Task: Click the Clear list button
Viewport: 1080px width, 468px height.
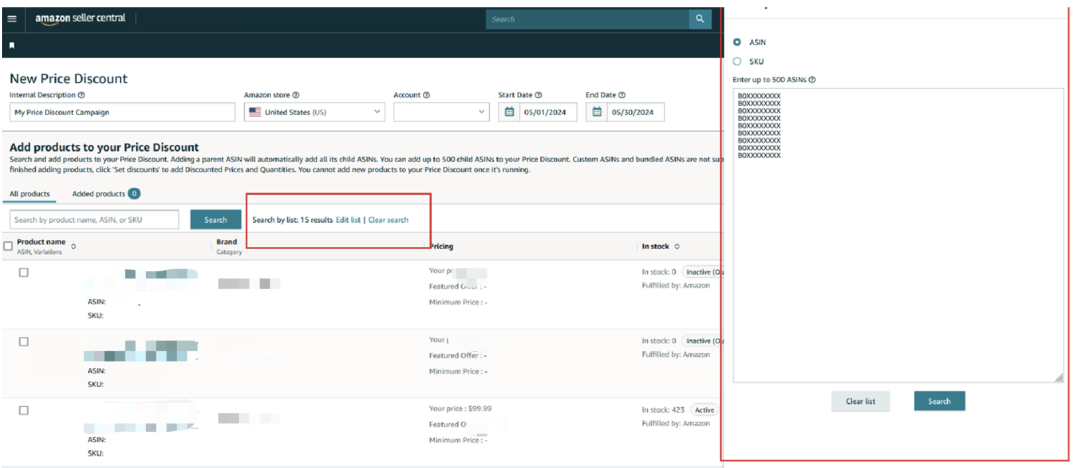Action: coord(860,401)
